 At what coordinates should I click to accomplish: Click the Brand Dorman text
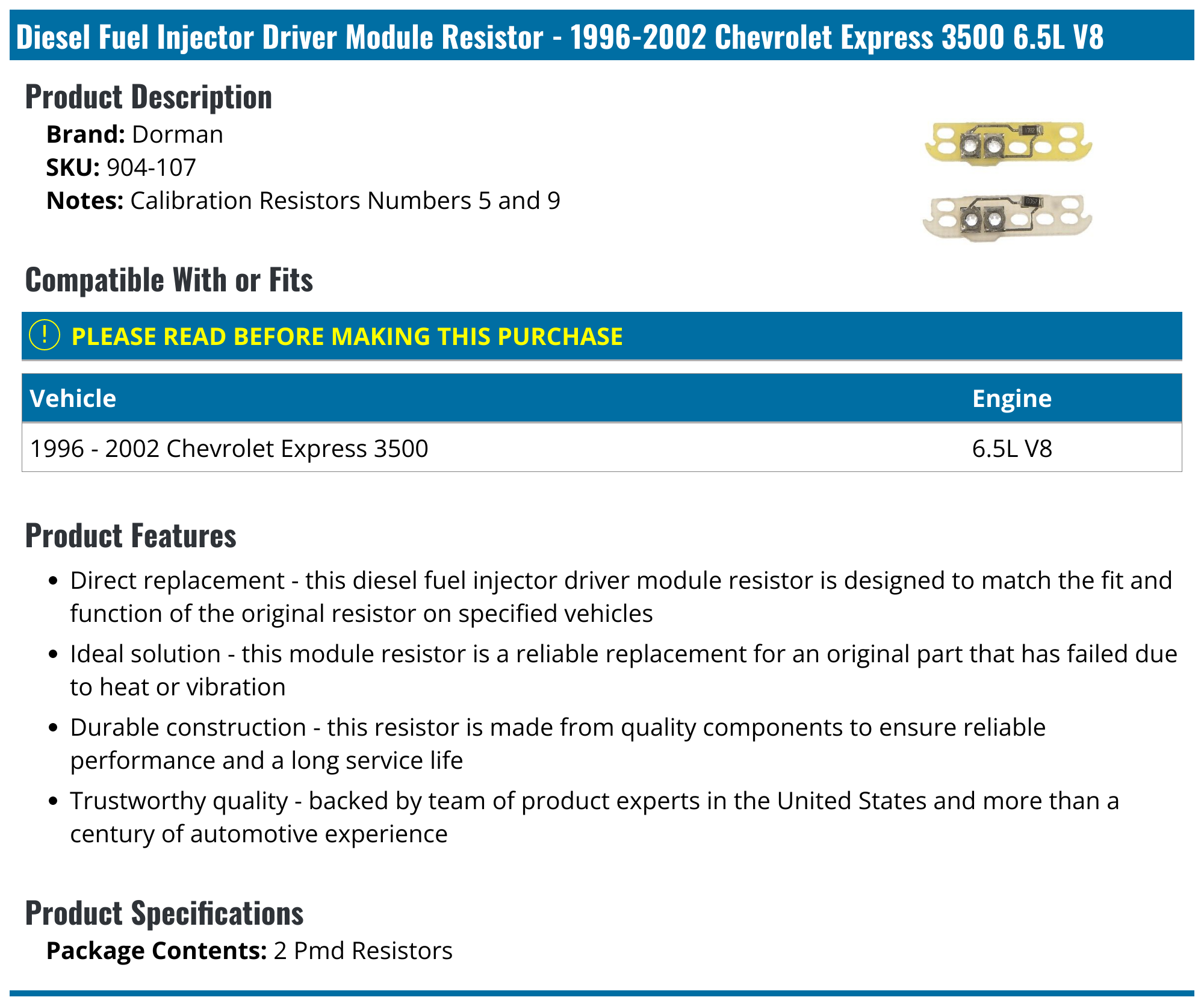[x=135, y=134]
